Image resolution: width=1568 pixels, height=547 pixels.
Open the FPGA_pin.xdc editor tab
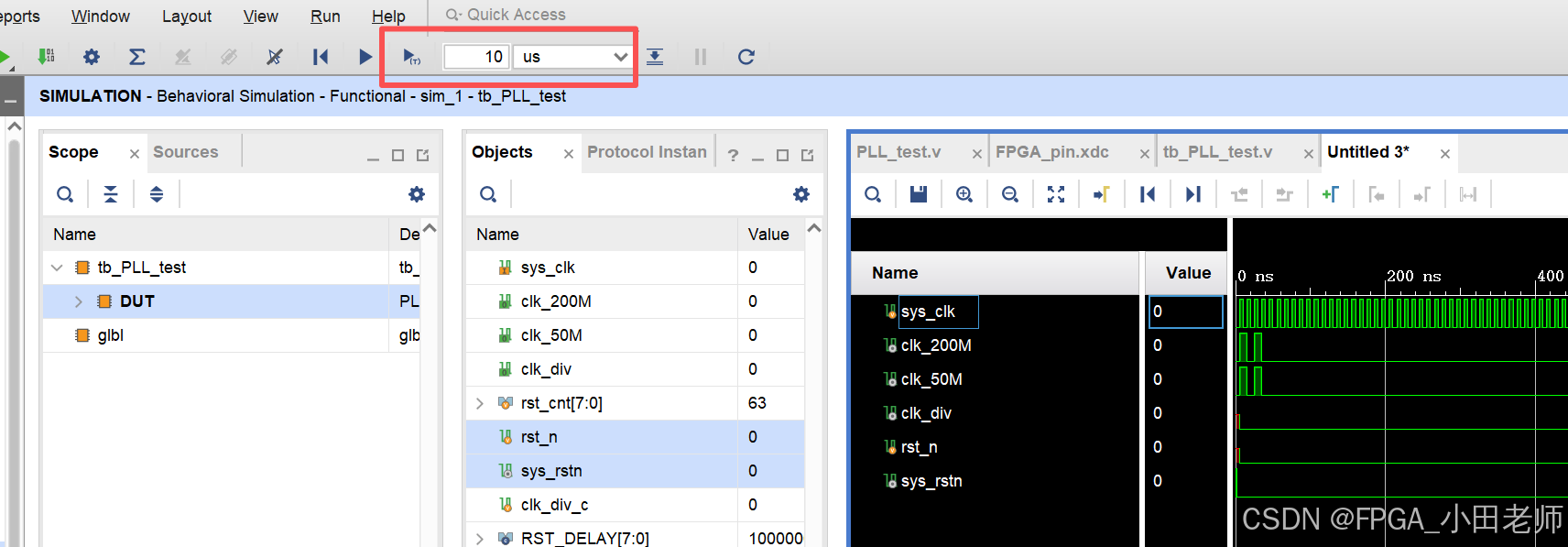(1052, 152)
